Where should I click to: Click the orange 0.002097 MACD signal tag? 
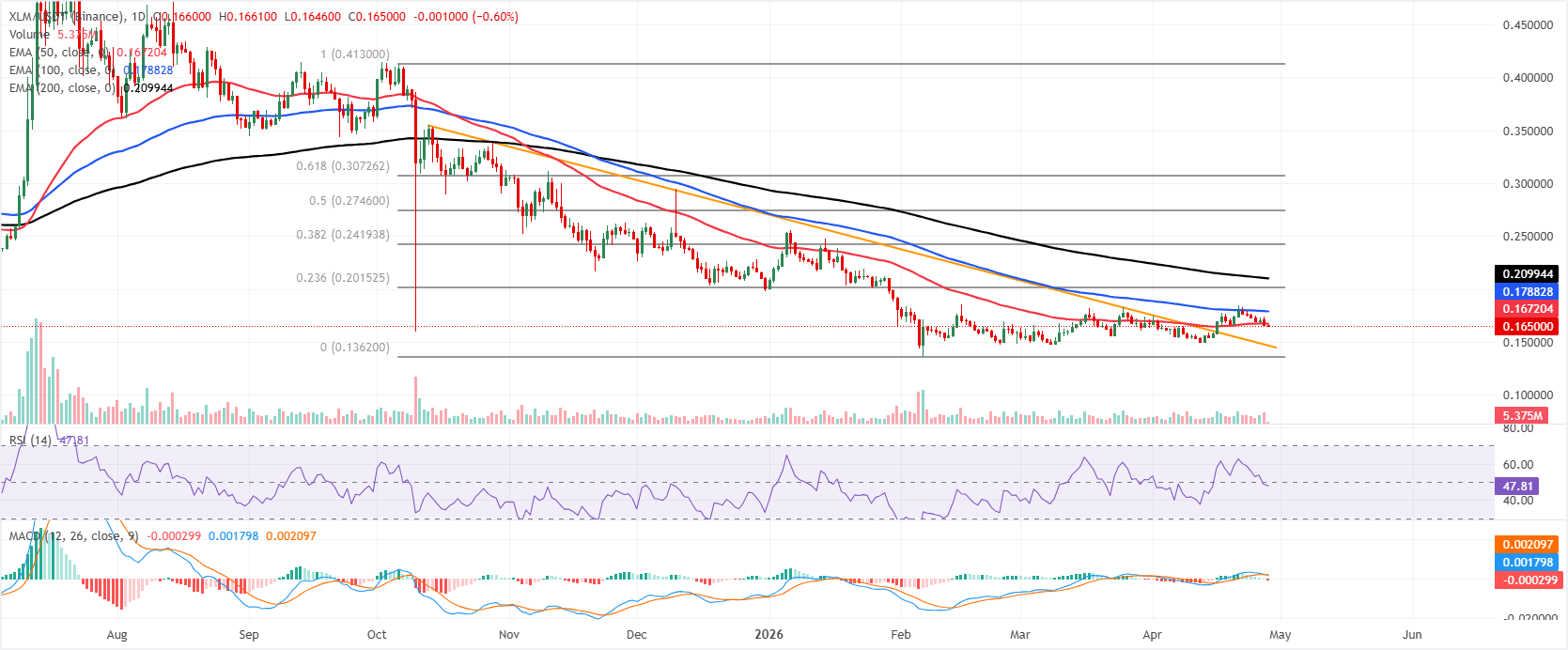point(1528,545)
